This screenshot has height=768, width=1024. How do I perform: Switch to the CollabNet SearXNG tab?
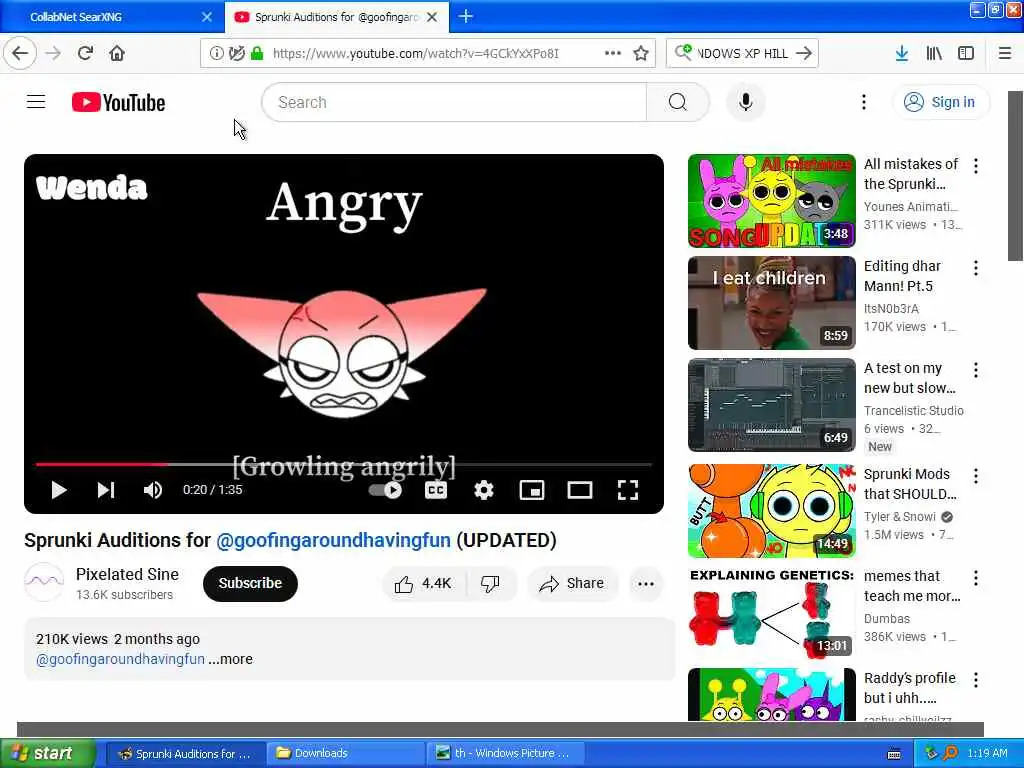110,17
